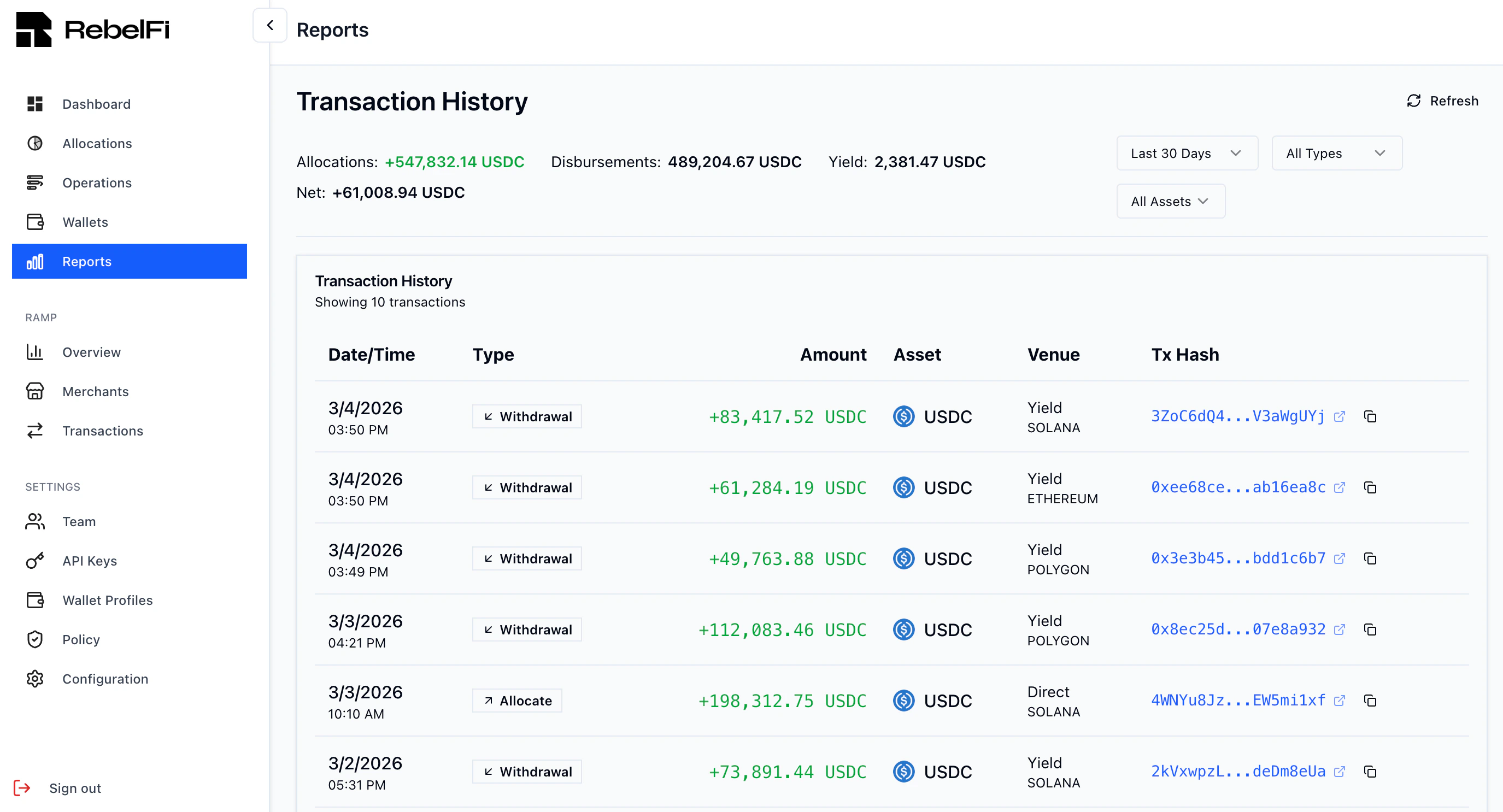Expand the All Types filter
Image resolution: width=1503 pixels, height=812 pixels.
[1336, 153]
